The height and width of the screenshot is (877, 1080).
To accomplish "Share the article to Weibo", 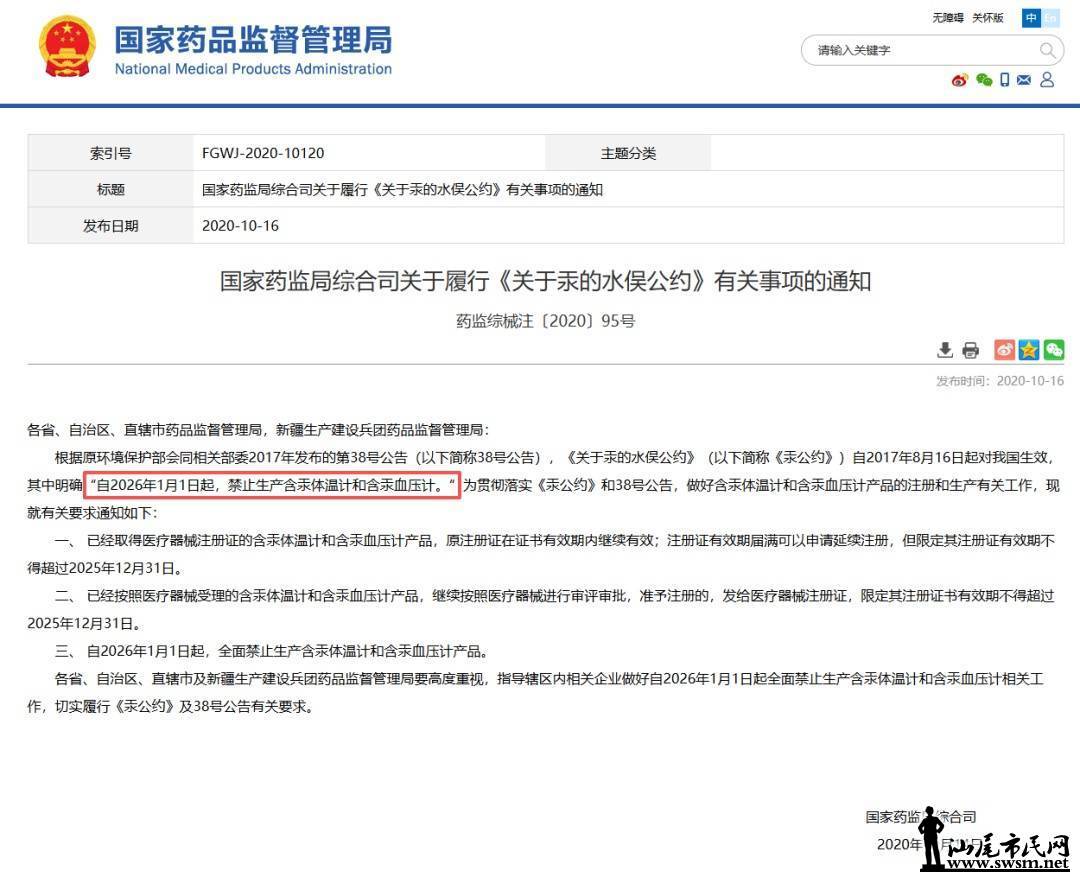I will click(x=1004, y=350).
